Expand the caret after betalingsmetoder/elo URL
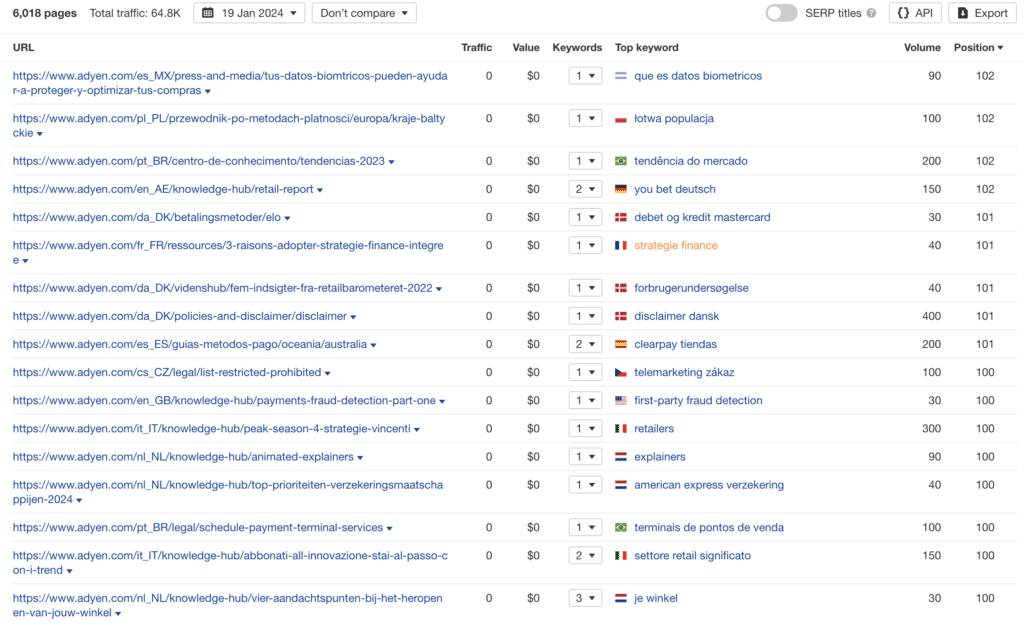The image size is (1024, 626). (287, 218)
